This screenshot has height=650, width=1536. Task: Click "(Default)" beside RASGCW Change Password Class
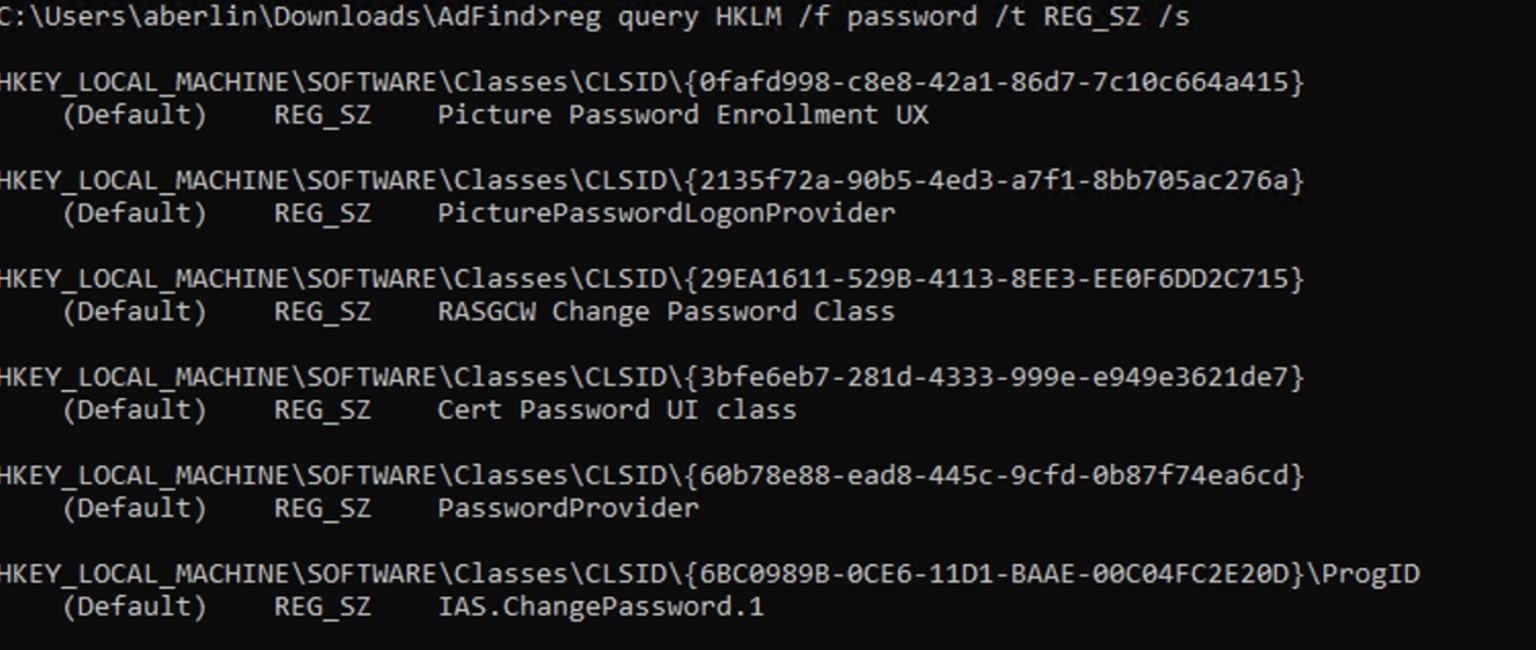[x=134, y=311]
